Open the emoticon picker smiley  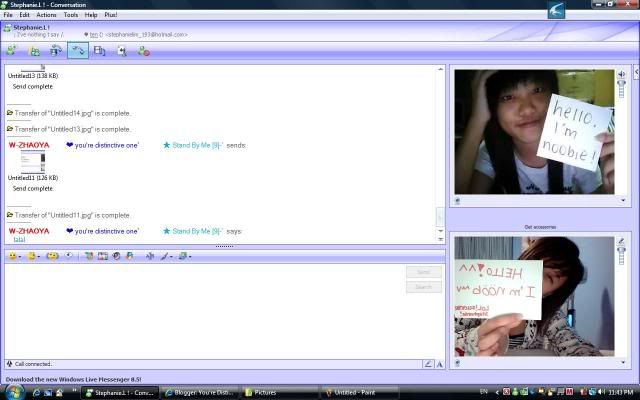click(x=12, y=256)
